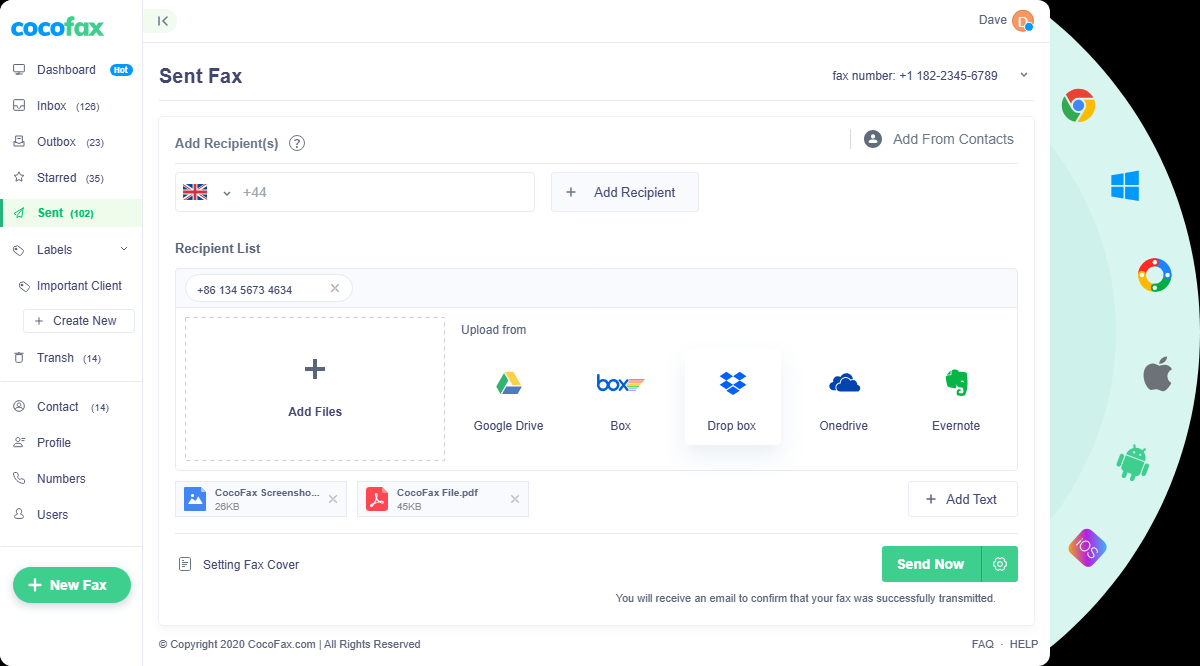Expand the Labels section in sidebar
This screenshot has height=666, width=1200.
pos(124,250)
